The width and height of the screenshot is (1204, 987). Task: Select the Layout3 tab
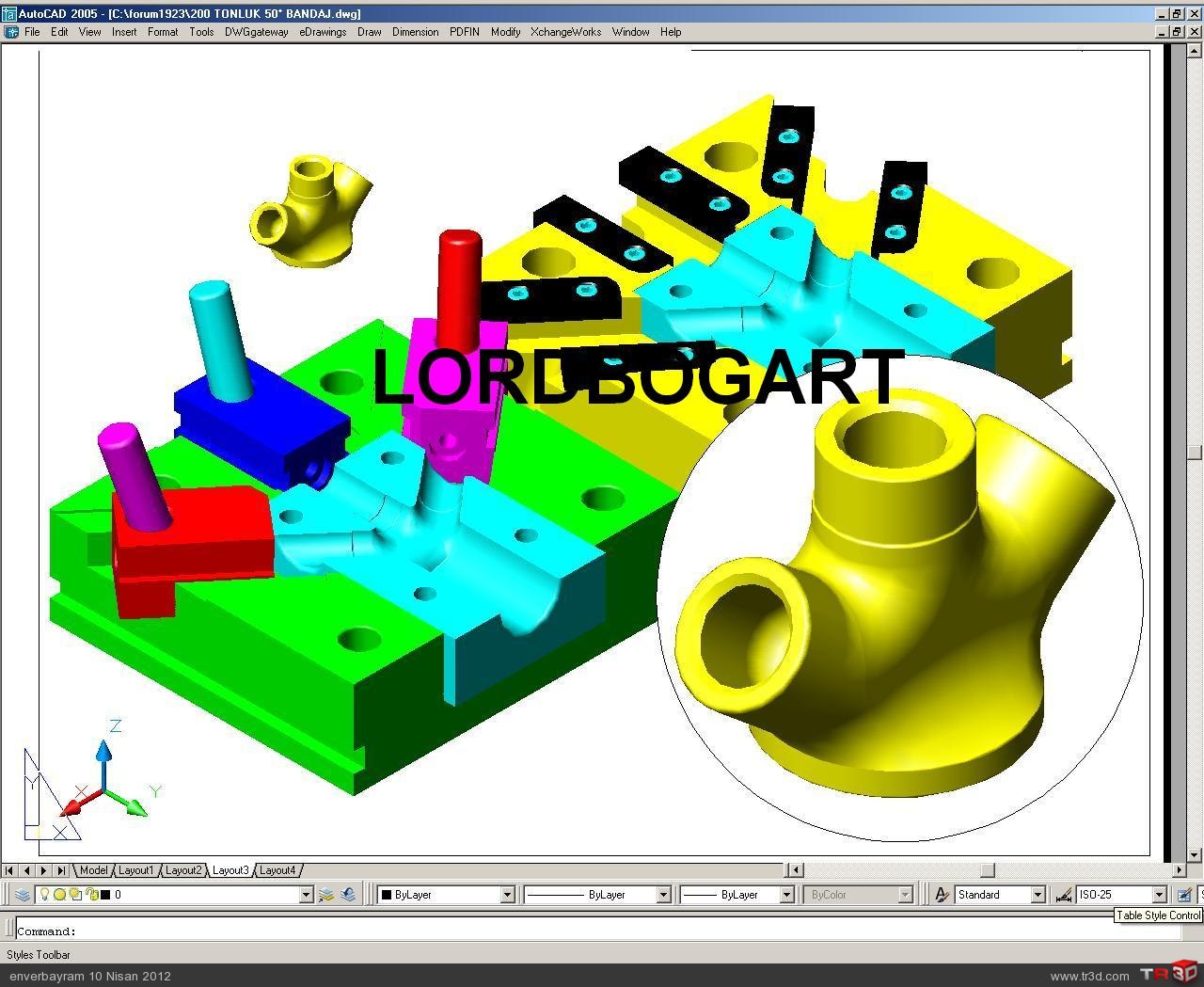[230, 870]
